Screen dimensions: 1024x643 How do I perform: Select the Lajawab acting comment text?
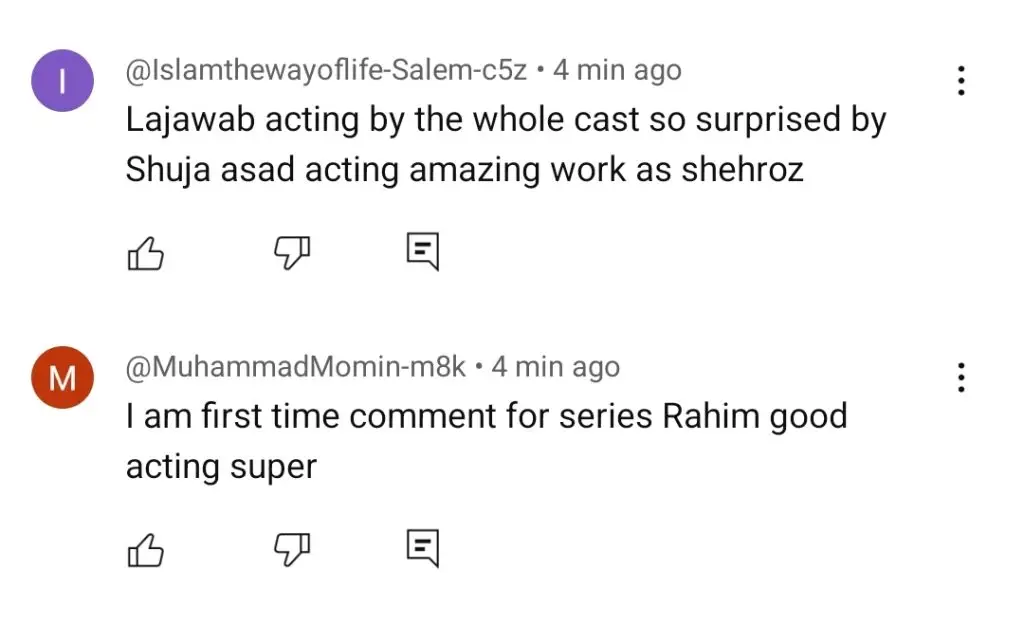pos(506,144)
